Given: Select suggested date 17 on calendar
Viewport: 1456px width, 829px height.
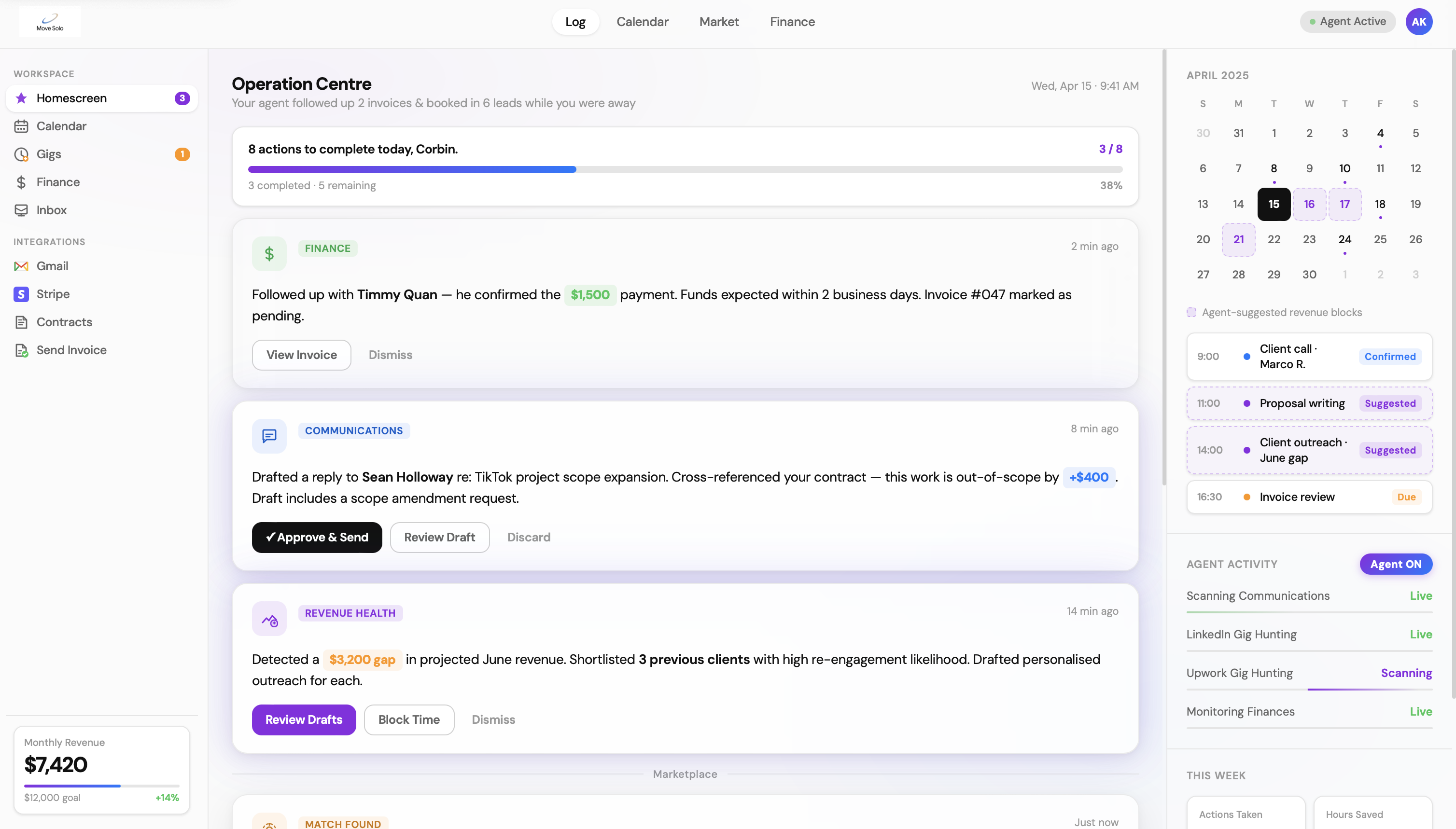Looking at the screenshot, I should tap(1344, 204).
